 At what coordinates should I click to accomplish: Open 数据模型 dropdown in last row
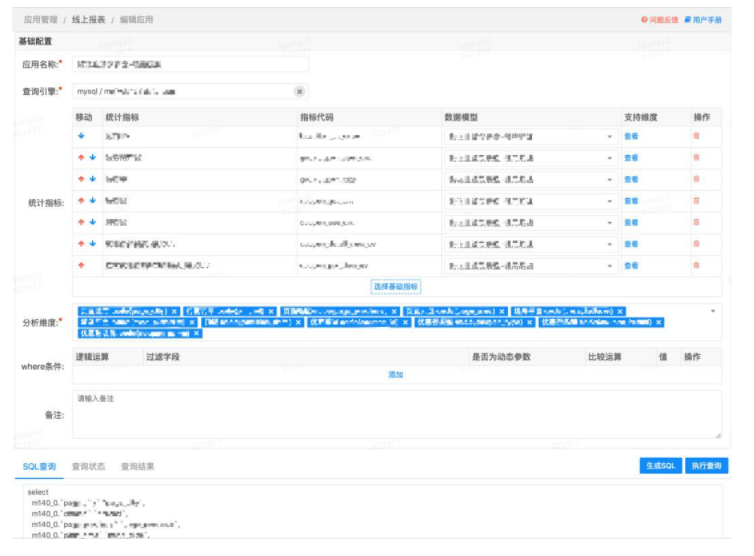coord(609,266)
